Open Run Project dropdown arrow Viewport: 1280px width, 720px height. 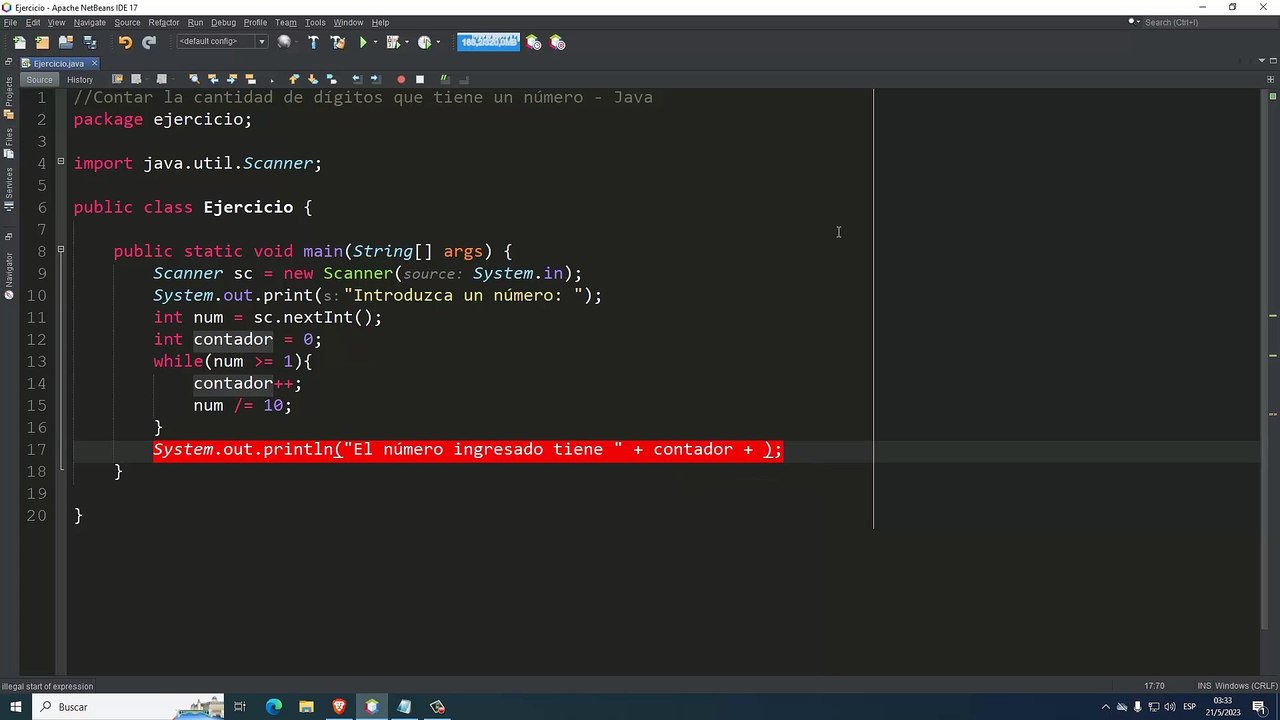point(376,42)
